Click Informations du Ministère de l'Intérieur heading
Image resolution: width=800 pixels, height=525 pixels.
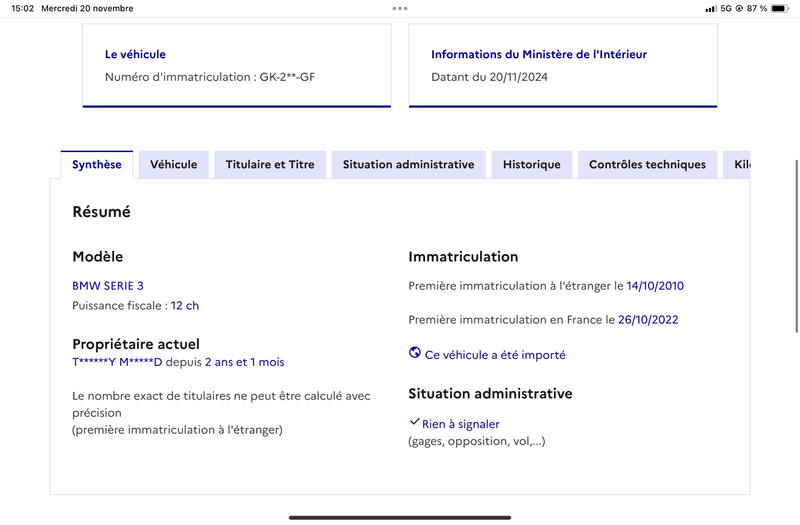click(x=539, y=54)
